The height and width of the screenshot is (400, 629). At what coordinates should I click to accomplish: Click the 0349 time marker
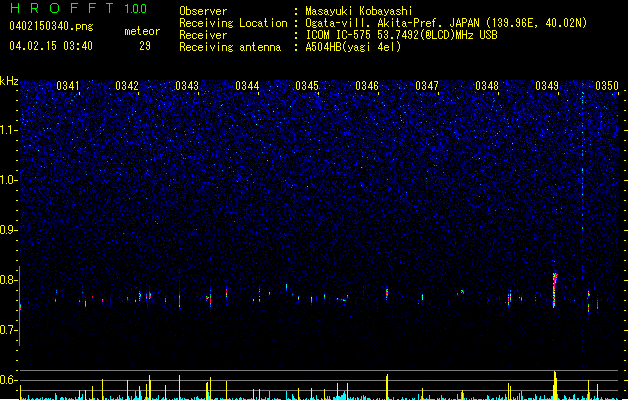tap(547, 86)
